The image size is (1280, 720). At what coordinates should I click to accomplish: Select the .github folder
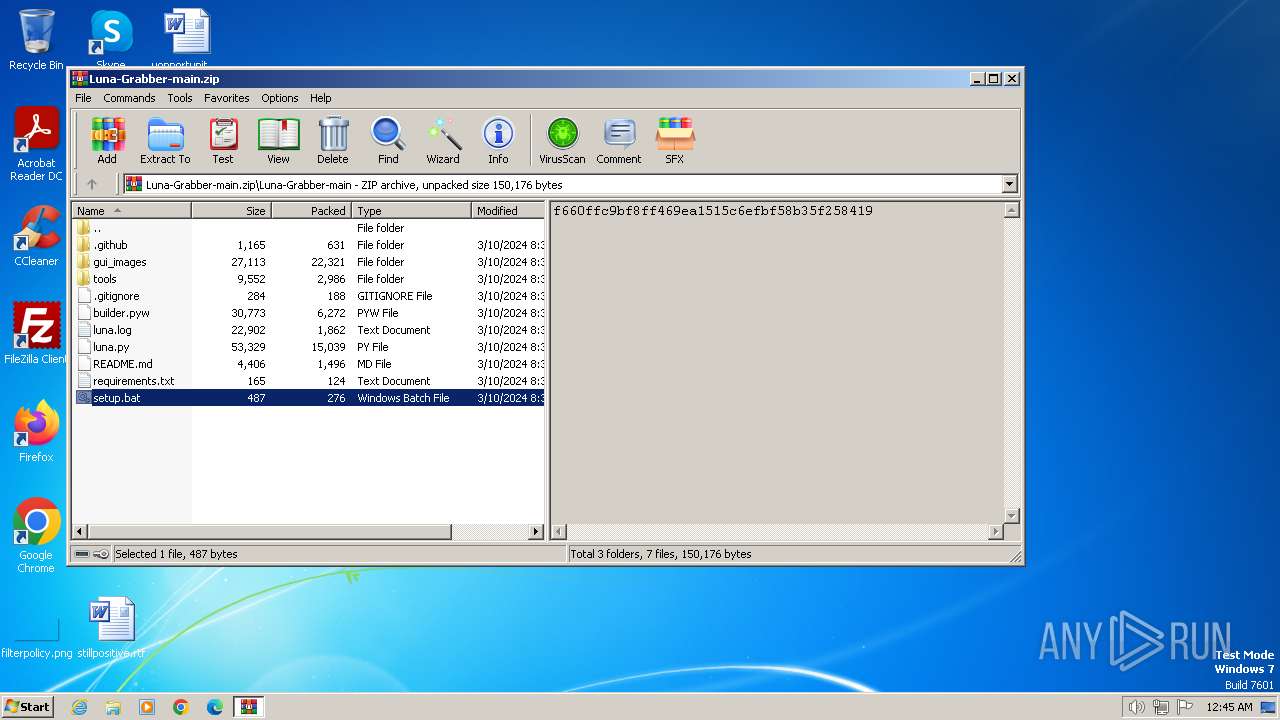308,245
